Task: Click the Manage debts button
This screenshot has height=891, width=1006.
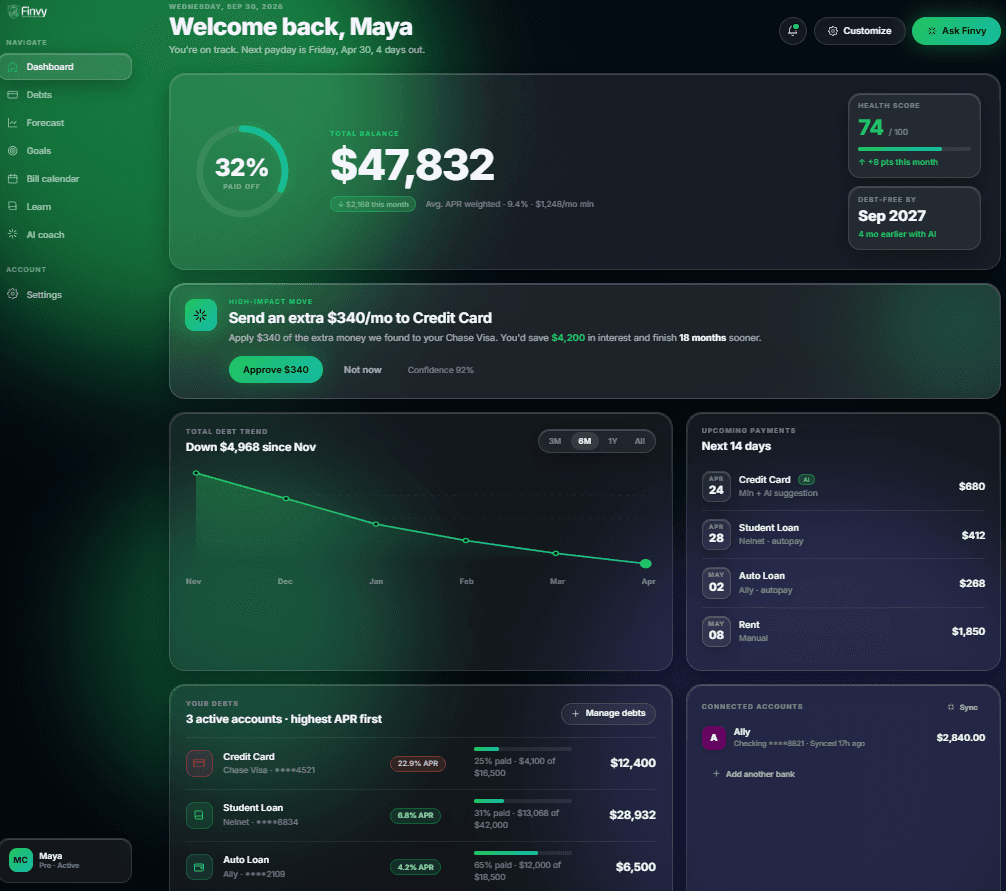Action: click(x=608, y=713)
